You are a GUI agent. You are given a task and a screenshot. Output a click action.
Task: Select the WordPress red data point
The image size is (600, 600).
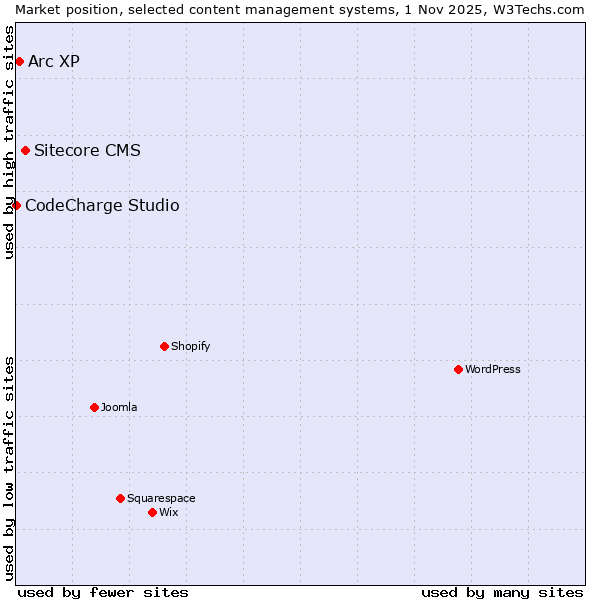(x=458, y=370)
